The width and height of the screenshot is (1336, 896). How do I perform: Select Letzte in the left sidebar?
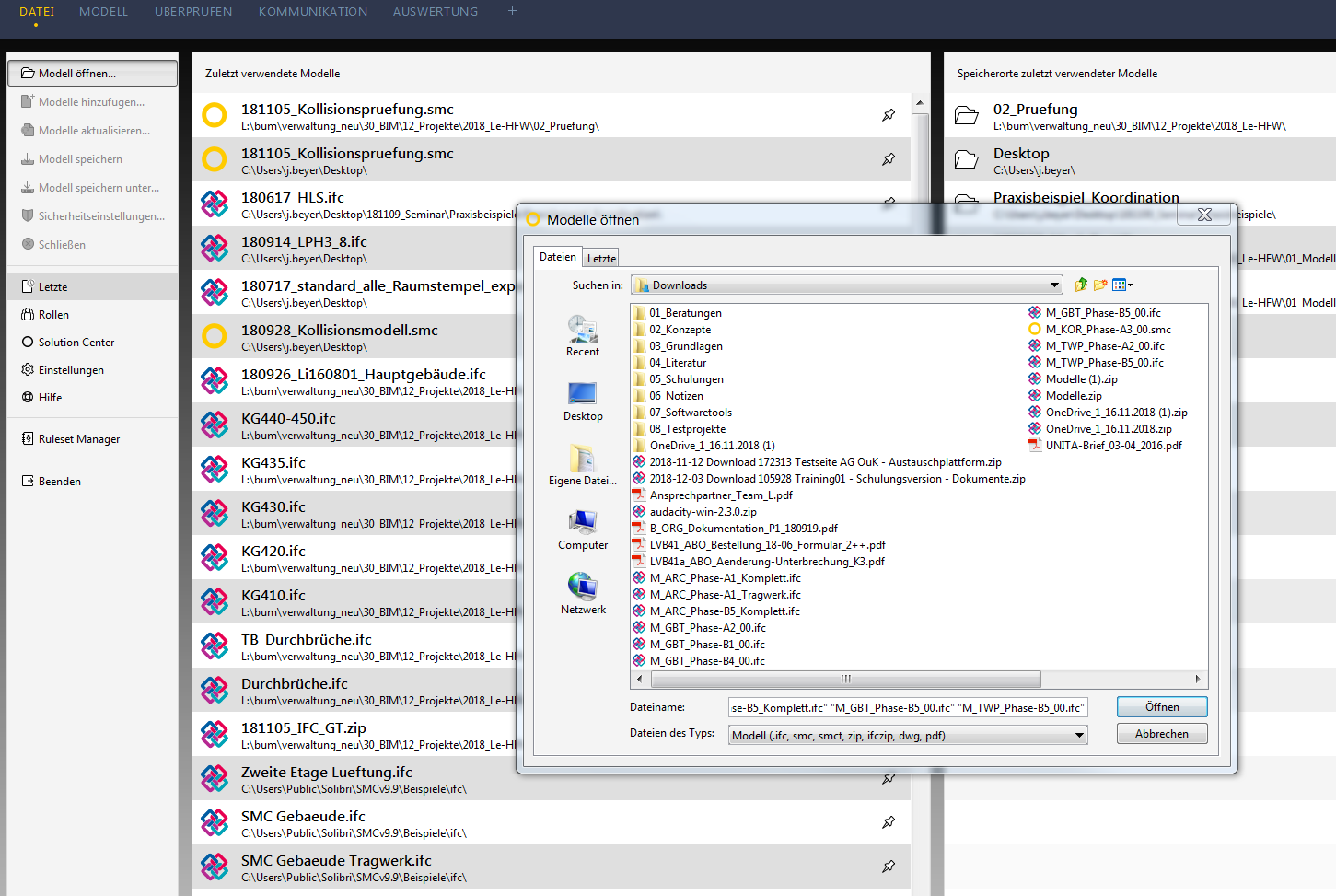pyautogui.click(x=93, y=287)
